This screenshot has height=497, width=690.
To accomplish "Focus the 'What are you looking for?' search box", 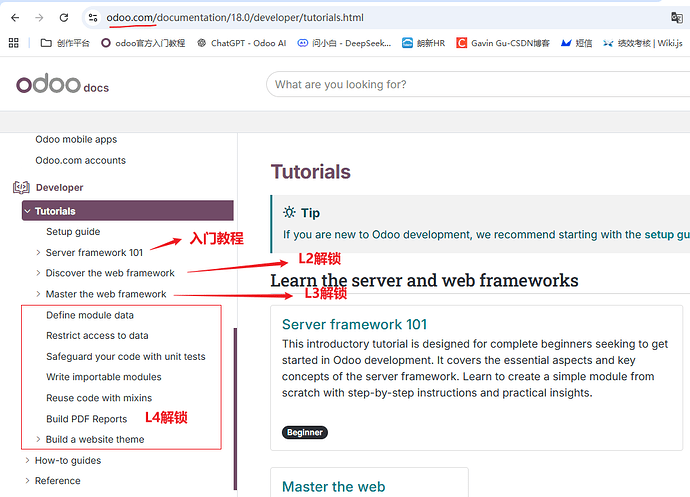I will (478, 84).
